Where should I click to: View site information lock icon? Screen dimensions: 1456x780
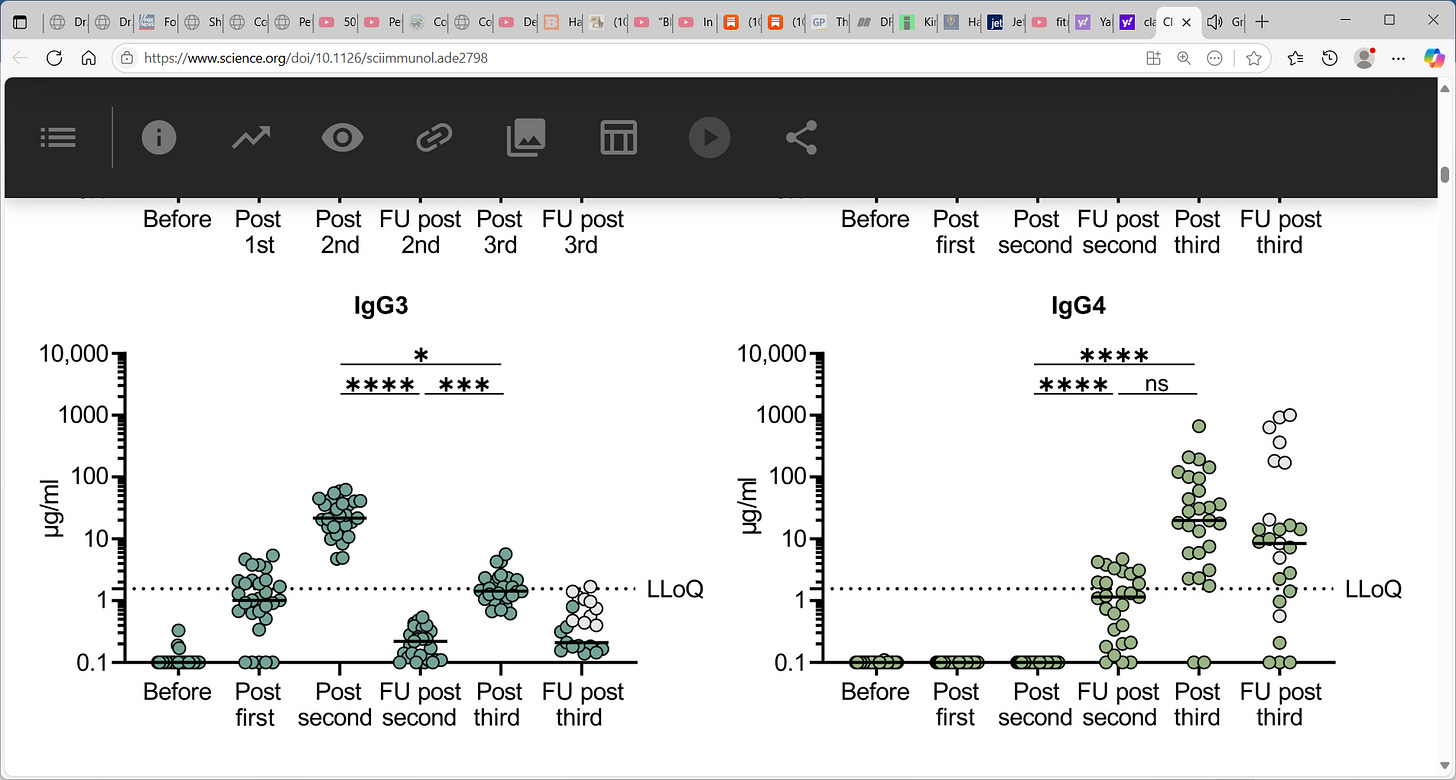click(x=127, y=59)
